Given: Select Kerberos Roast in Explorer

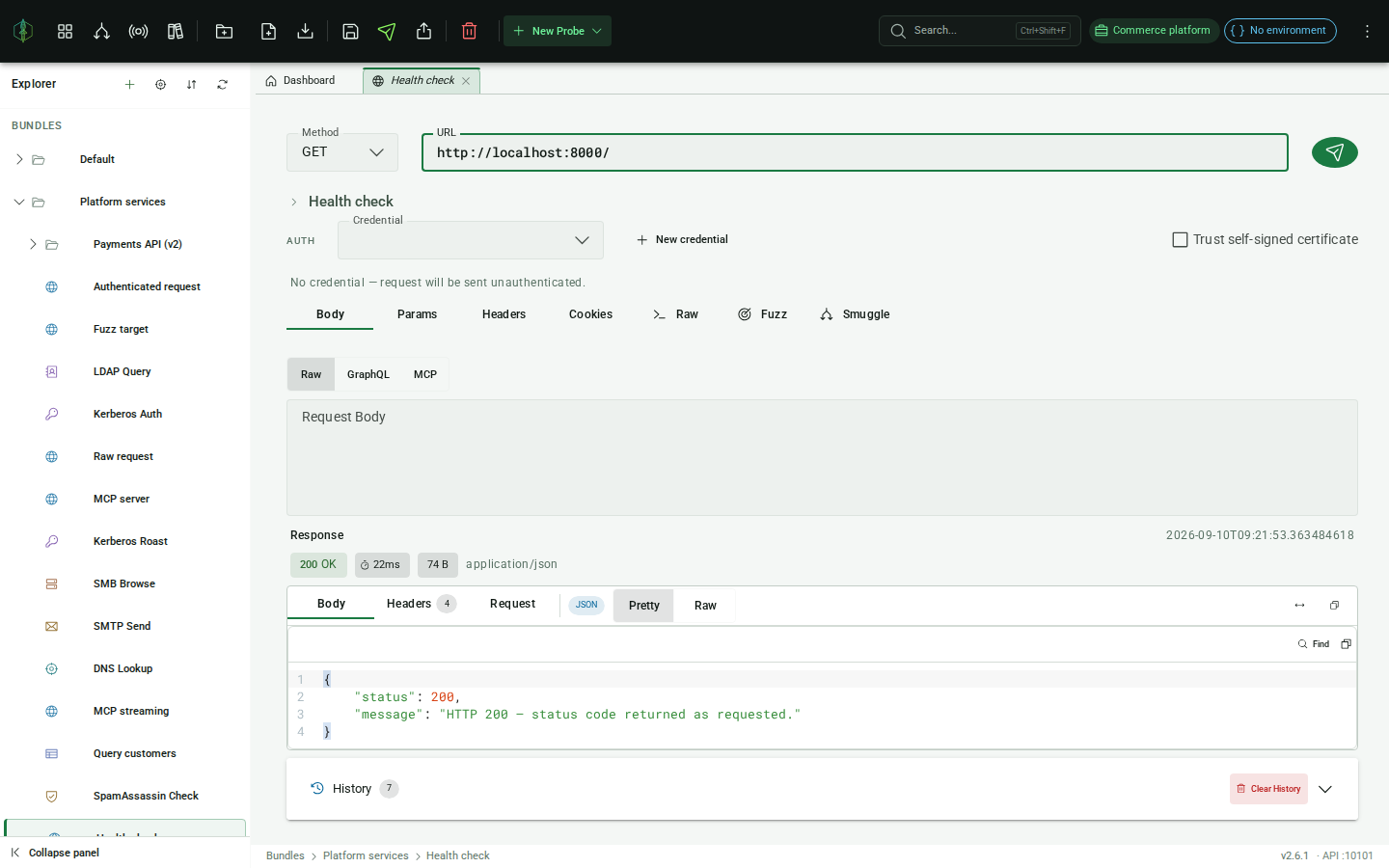Looking at the screenshot, I should coord(130,541).
